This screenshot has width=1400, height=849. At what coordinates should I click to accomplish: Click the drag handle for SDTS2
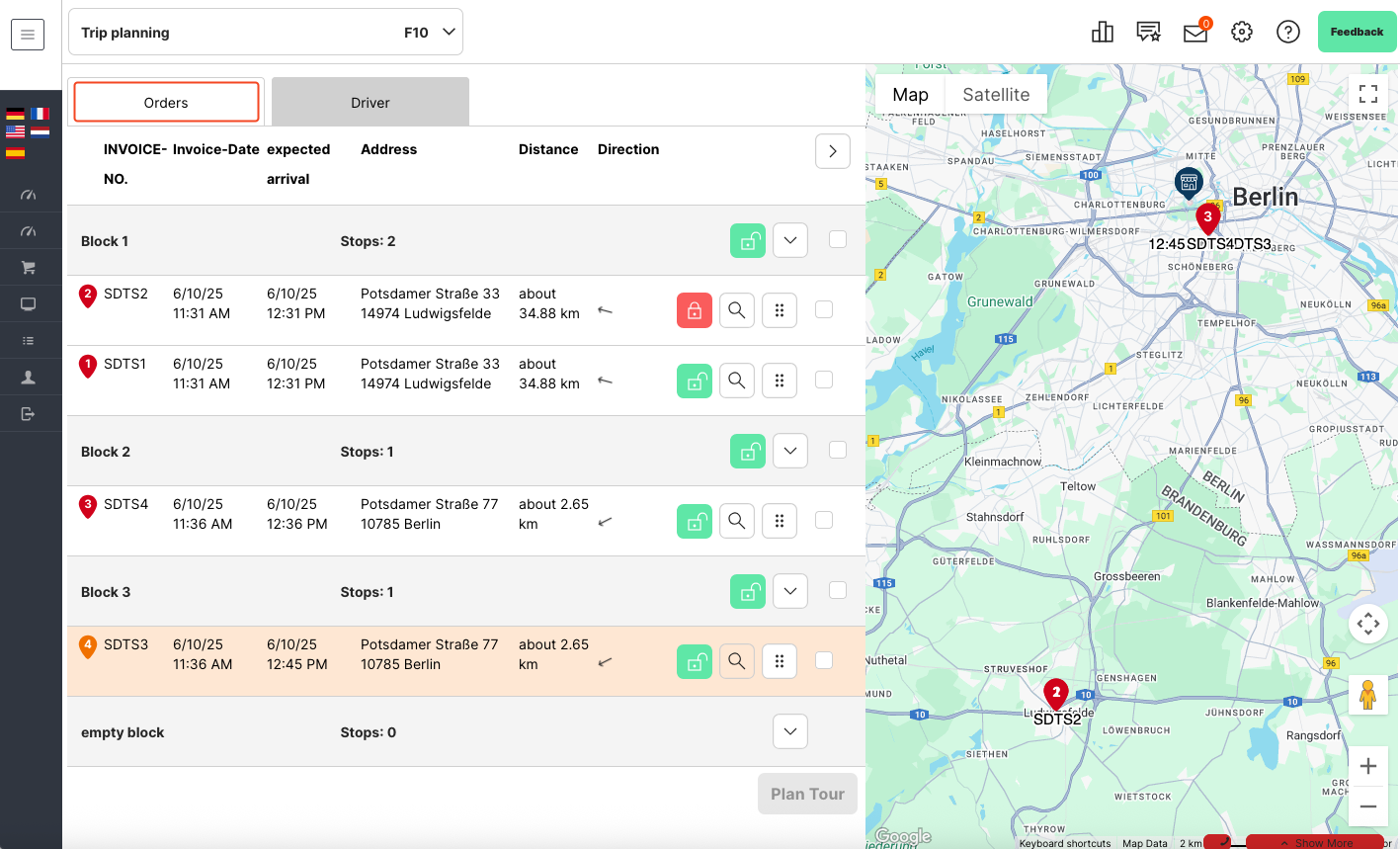coord(780,310)
